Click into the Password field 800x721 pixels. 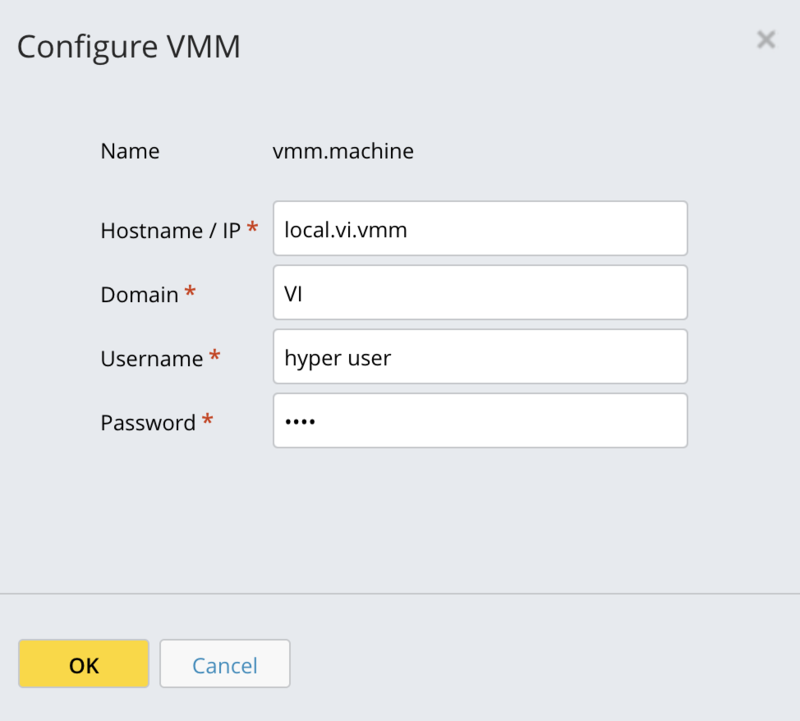point(480,420)
